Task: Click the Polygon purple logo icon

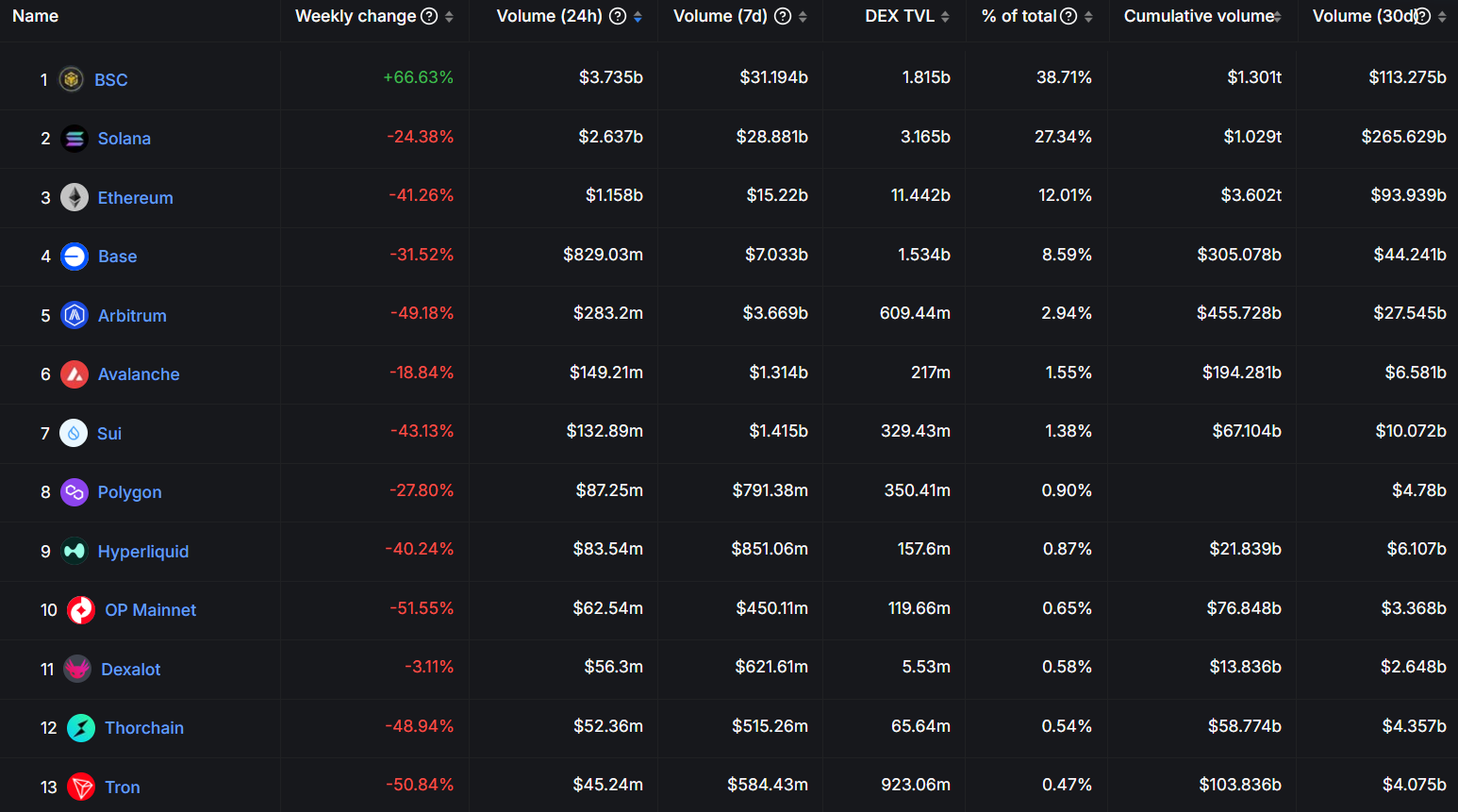Action: (75, 492)
